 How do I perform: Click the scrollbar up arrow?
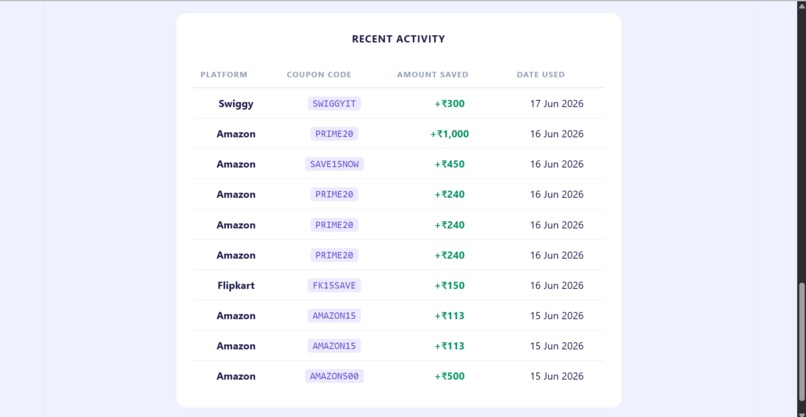[x=801, y=4]
